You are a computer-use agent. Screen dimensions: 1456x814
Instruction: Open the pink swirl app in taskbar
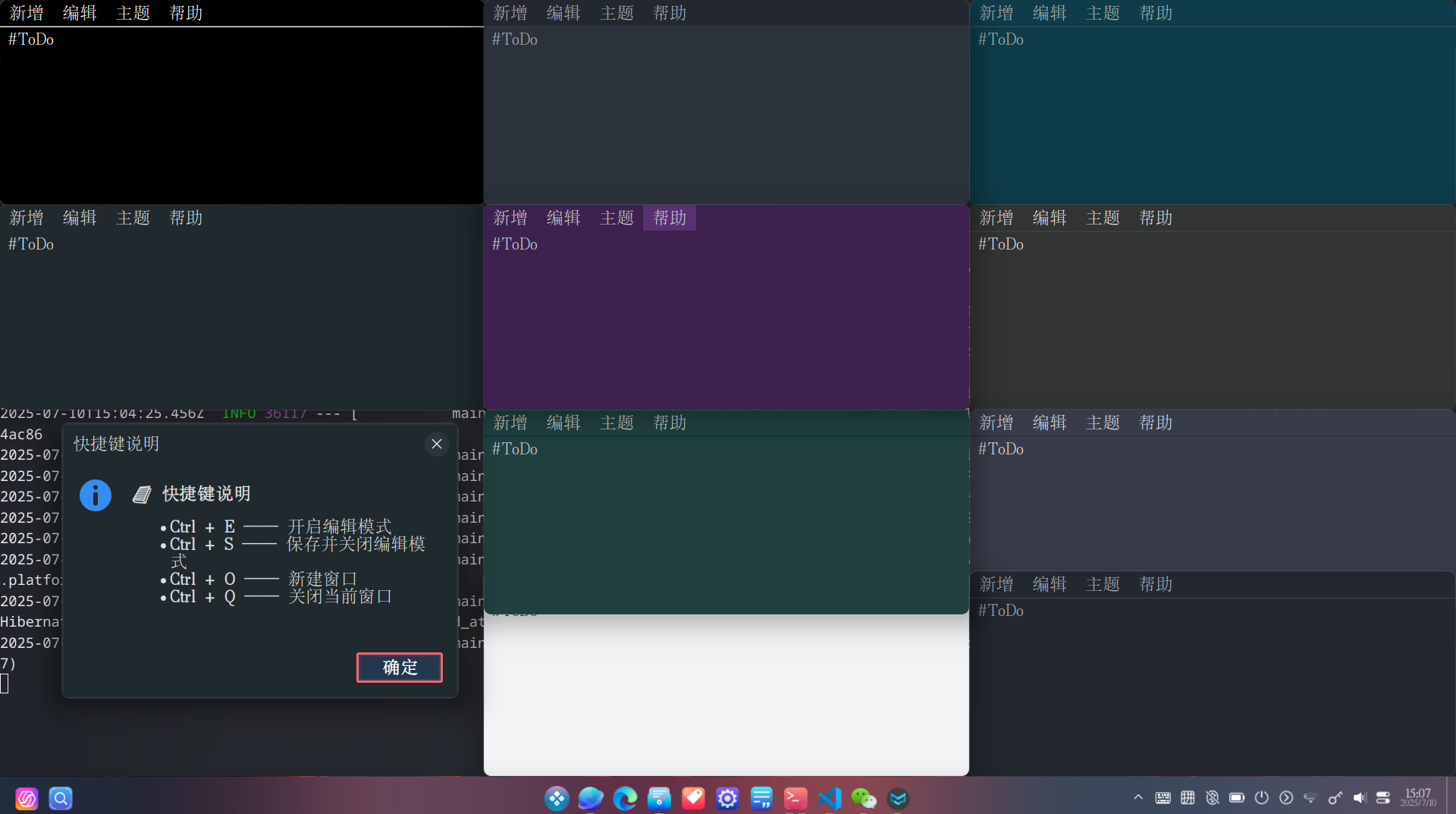pyautogui.click(x=27, y=798)
